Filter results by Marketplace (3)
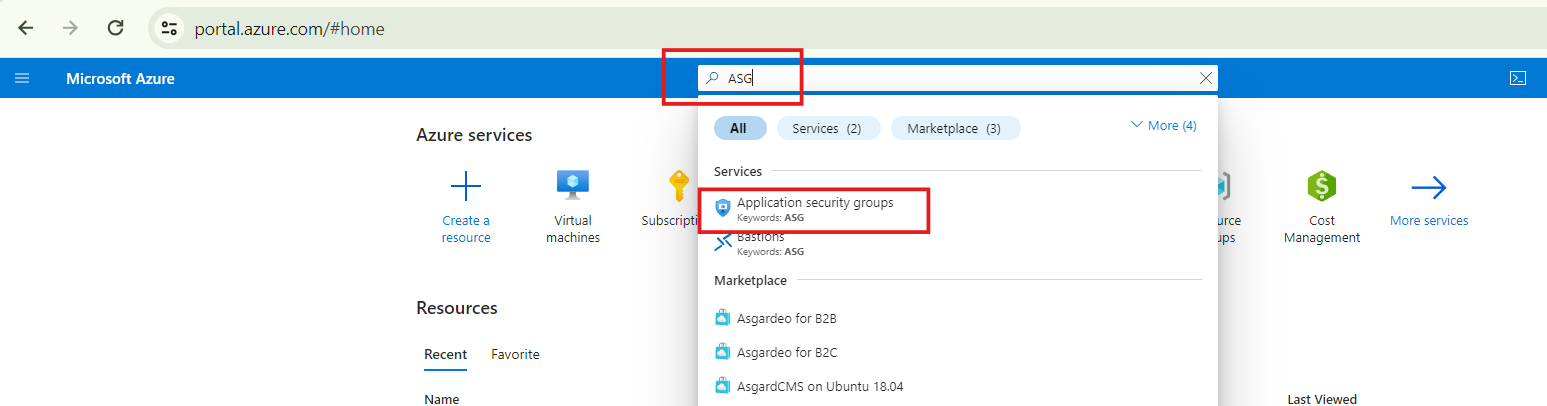Image resolution: width=1547 pixels, height=406 pixels. [x=954, y=128]
